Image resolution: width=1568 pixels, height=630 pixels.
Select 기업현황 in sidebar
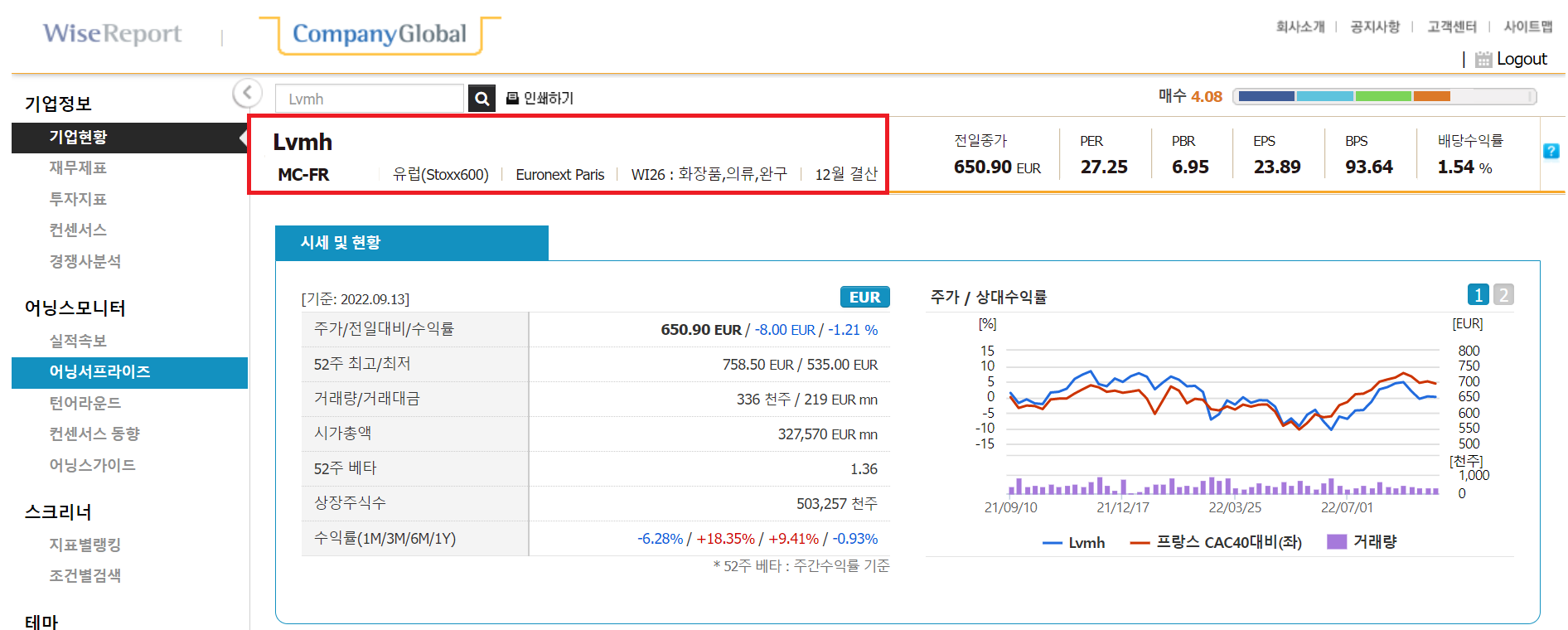coord(129,138)
